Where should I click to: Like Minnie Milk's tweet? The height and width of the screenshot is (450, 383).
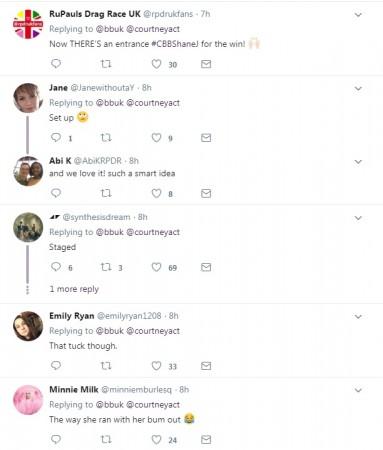tap(156, 439)
